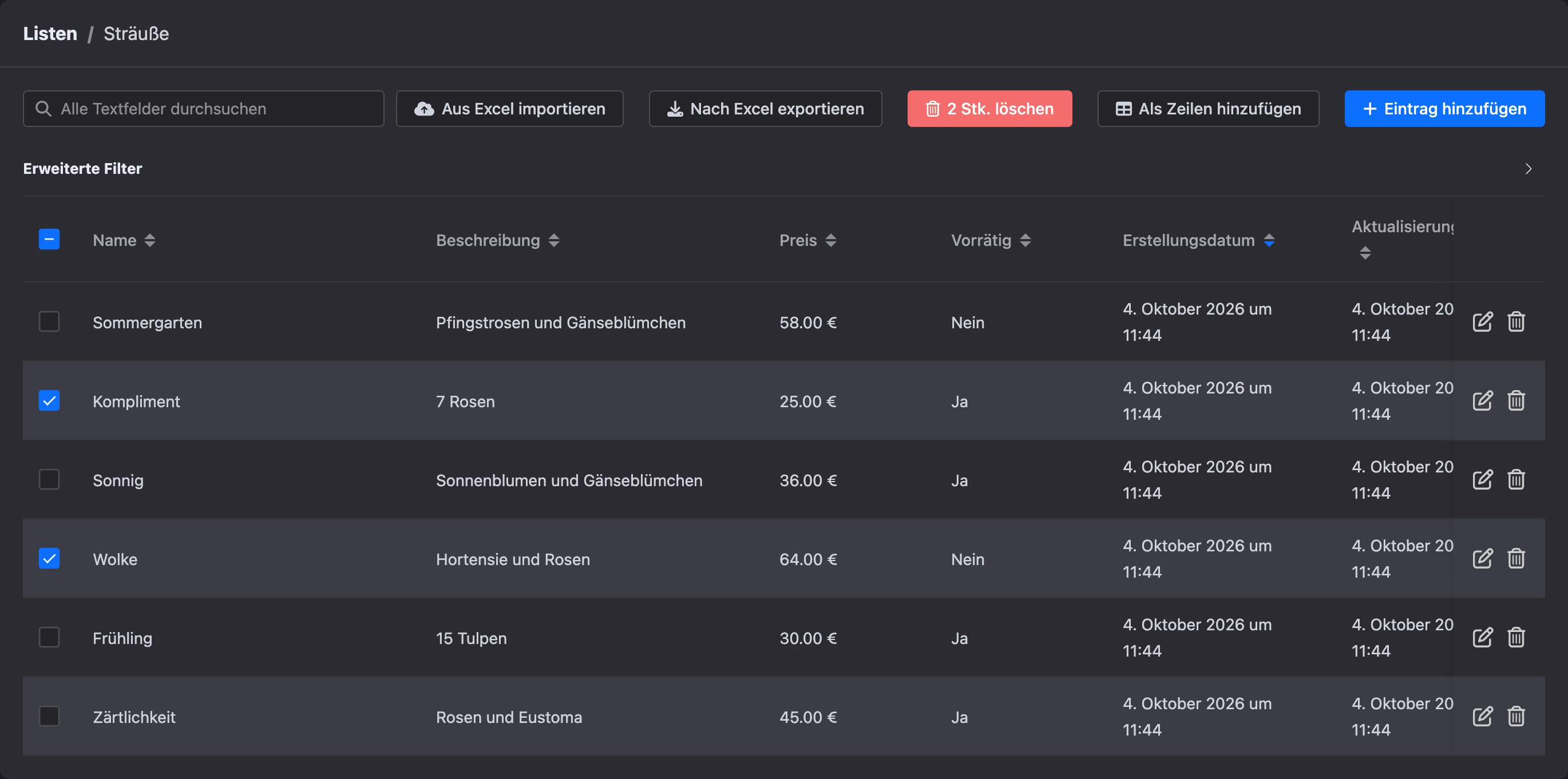This screenshot has height=779, width=1568.
Task: Remove the Sommergarten row with trash icon
Action: [1516, 321]
